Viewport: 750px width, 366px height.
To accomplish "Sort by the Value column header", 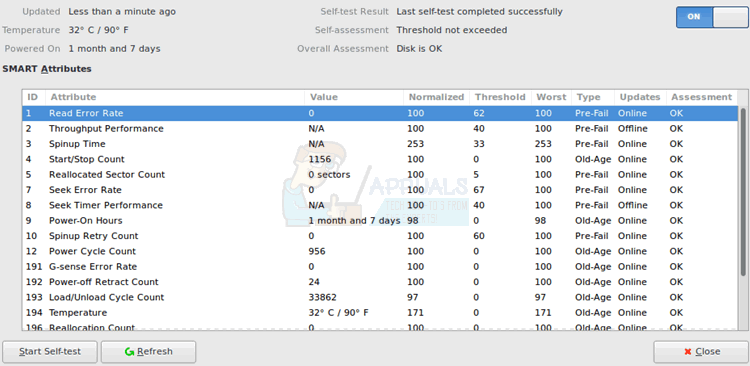I will 353,97.
